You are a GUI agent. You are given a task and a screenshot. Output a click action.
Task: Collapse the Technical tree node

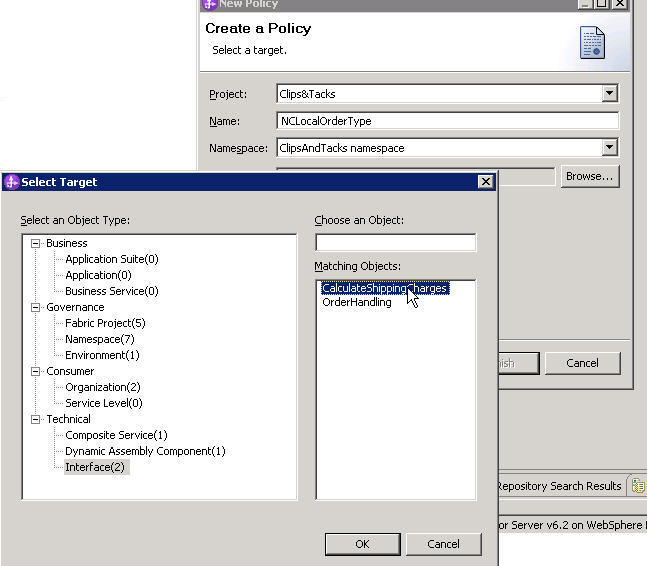click(x=36, y=419)
